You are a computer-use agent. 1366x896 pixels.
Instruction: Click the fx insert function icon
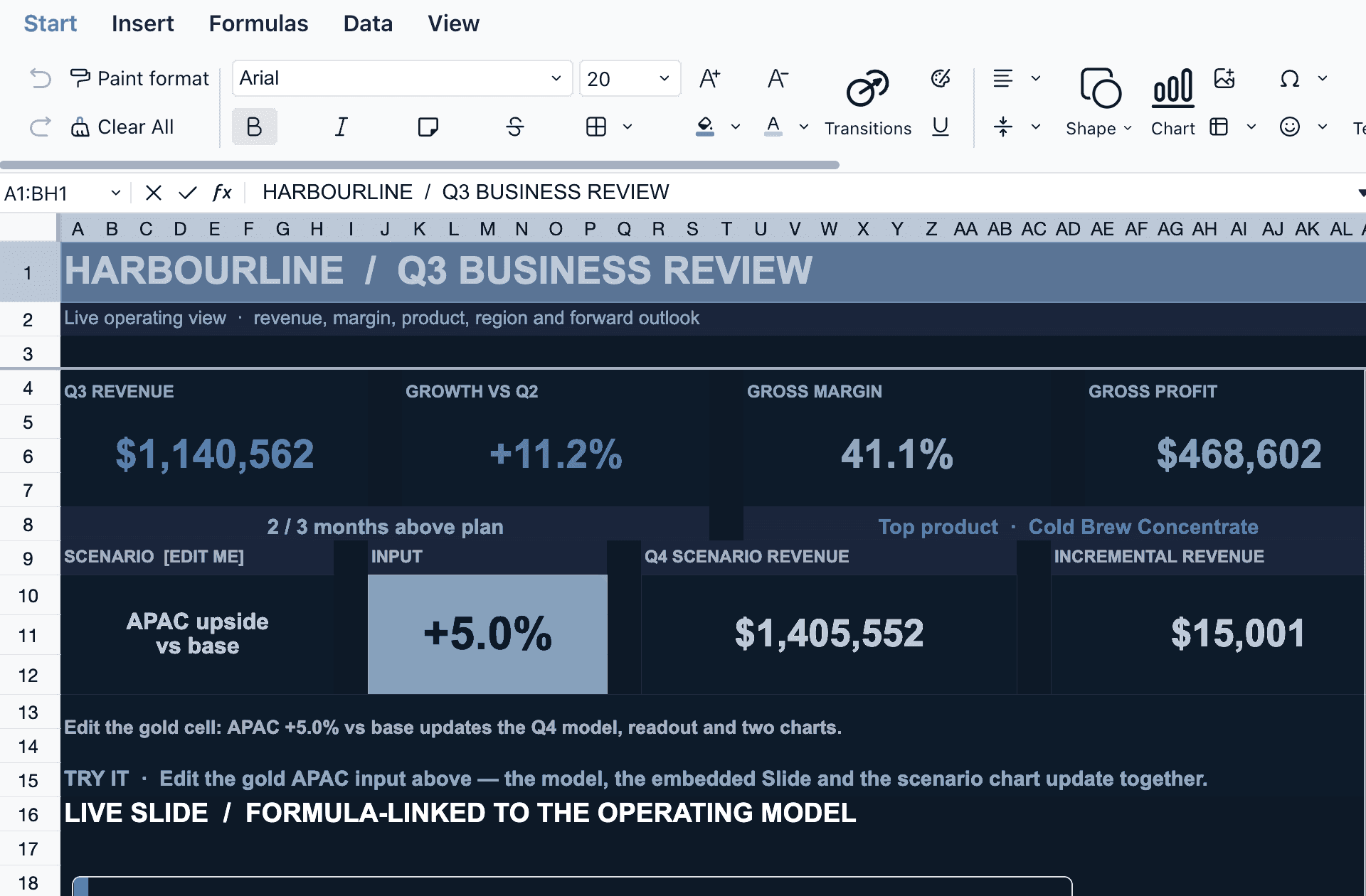(x=222, y=193)
